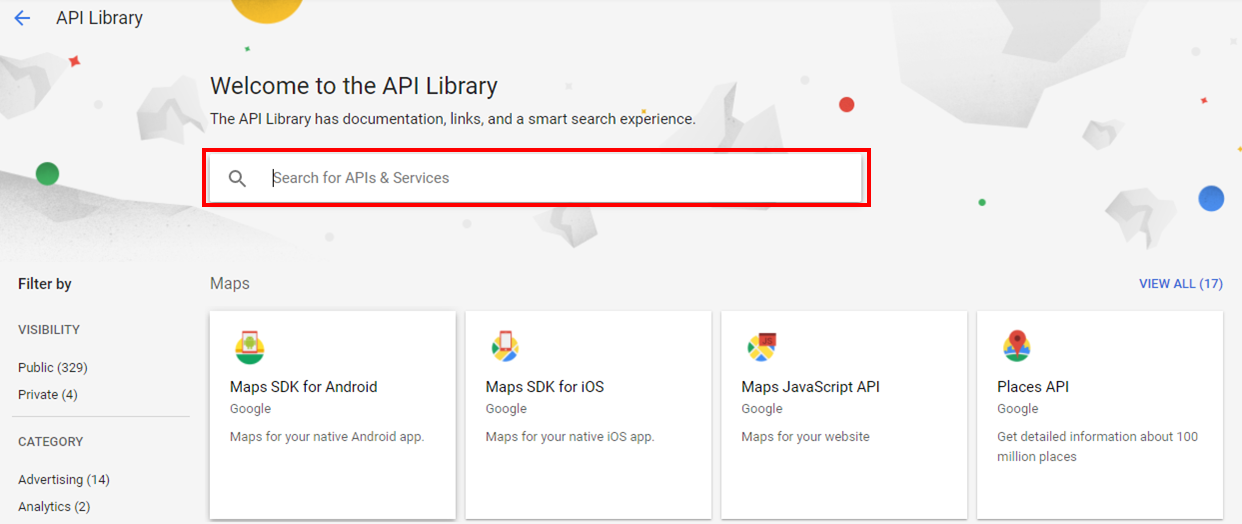
Task: Focus the Search for APIs & Services field
Action: pyautogui.click(x=537, y=178)
